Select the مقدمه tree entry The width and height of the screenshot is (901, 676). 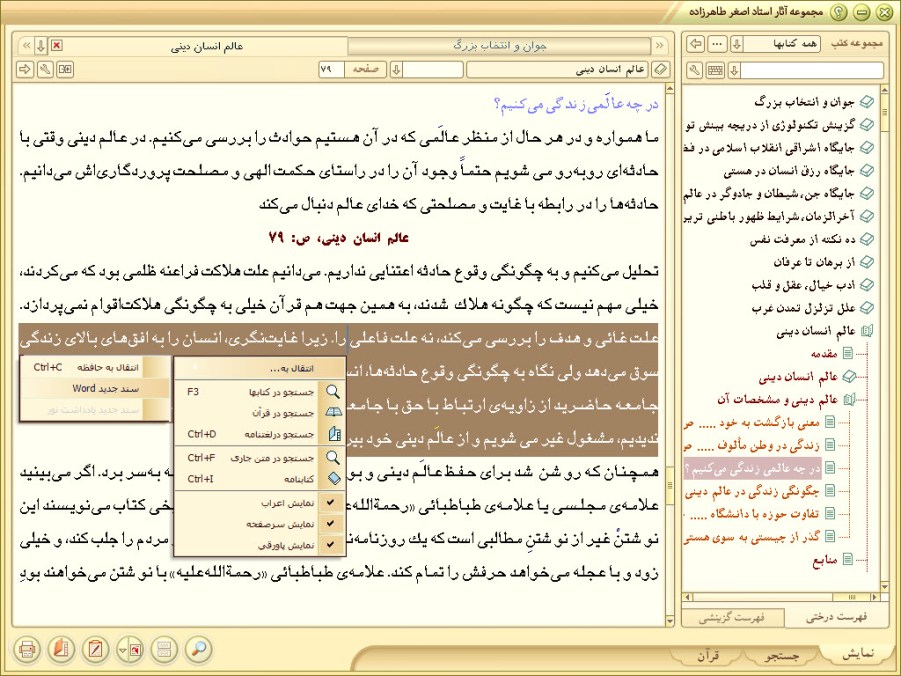pyautogui.click(x=824, y=353)
